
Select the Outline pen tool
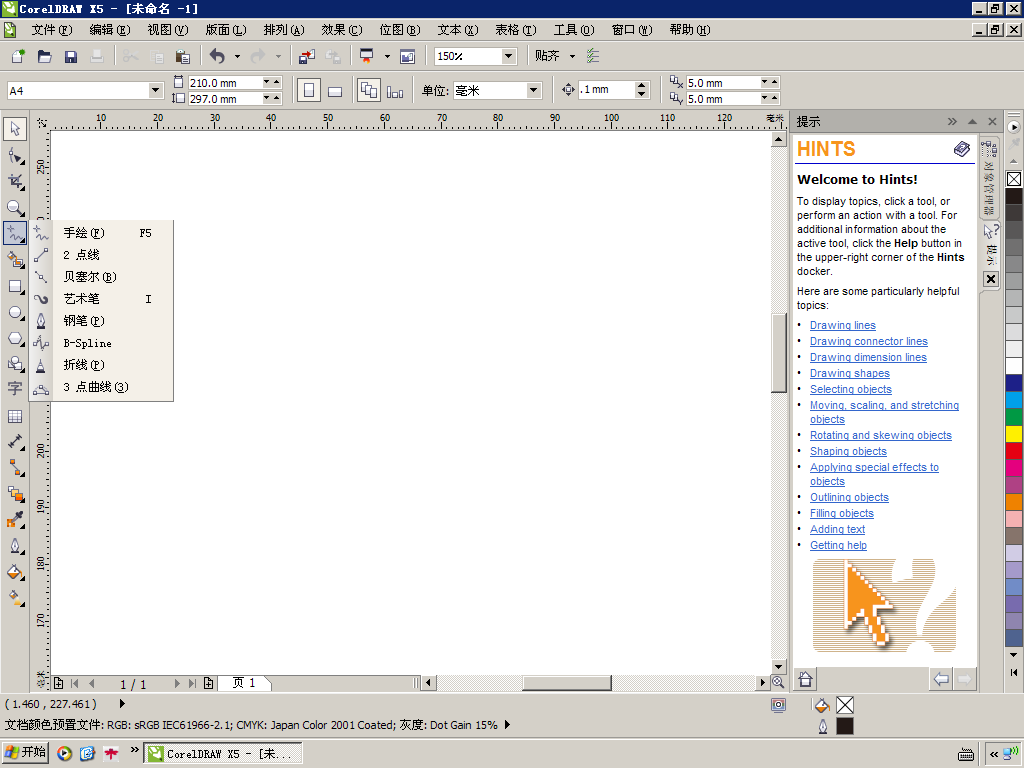pyautogui.click(x=15, y=546)
